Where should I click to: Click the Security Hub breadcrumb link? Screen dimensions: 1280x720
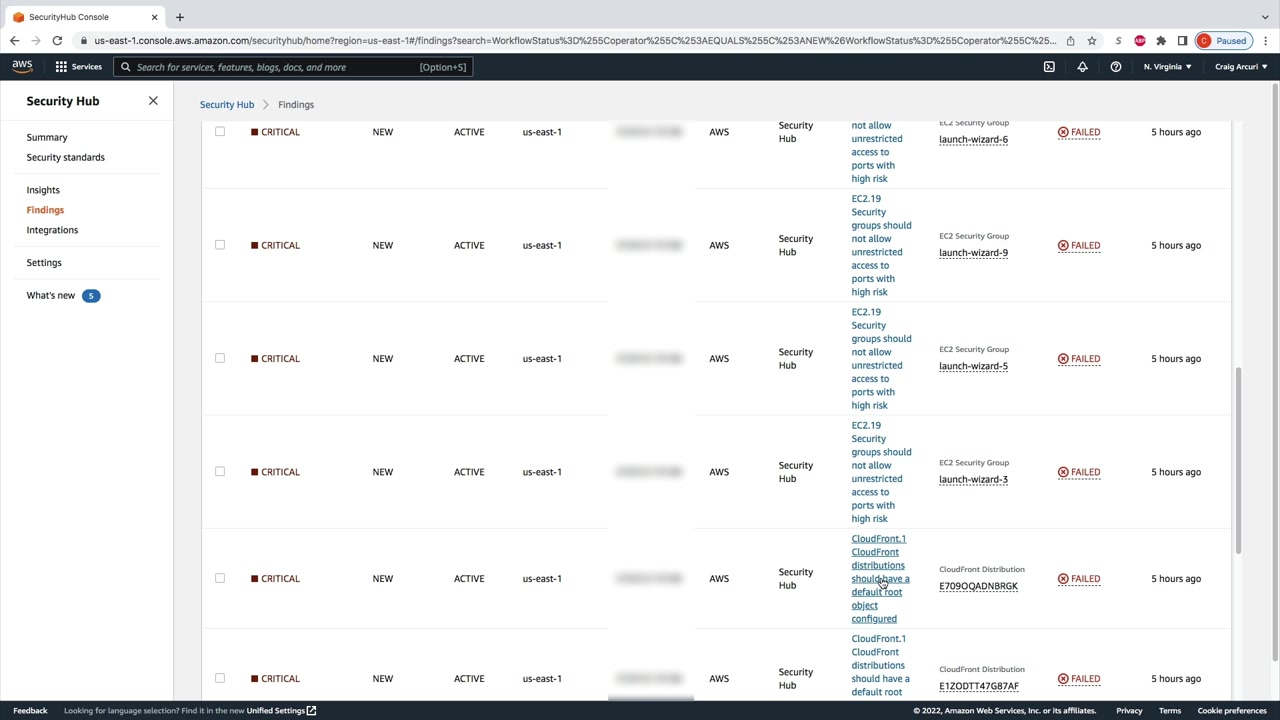click(227, 104)
